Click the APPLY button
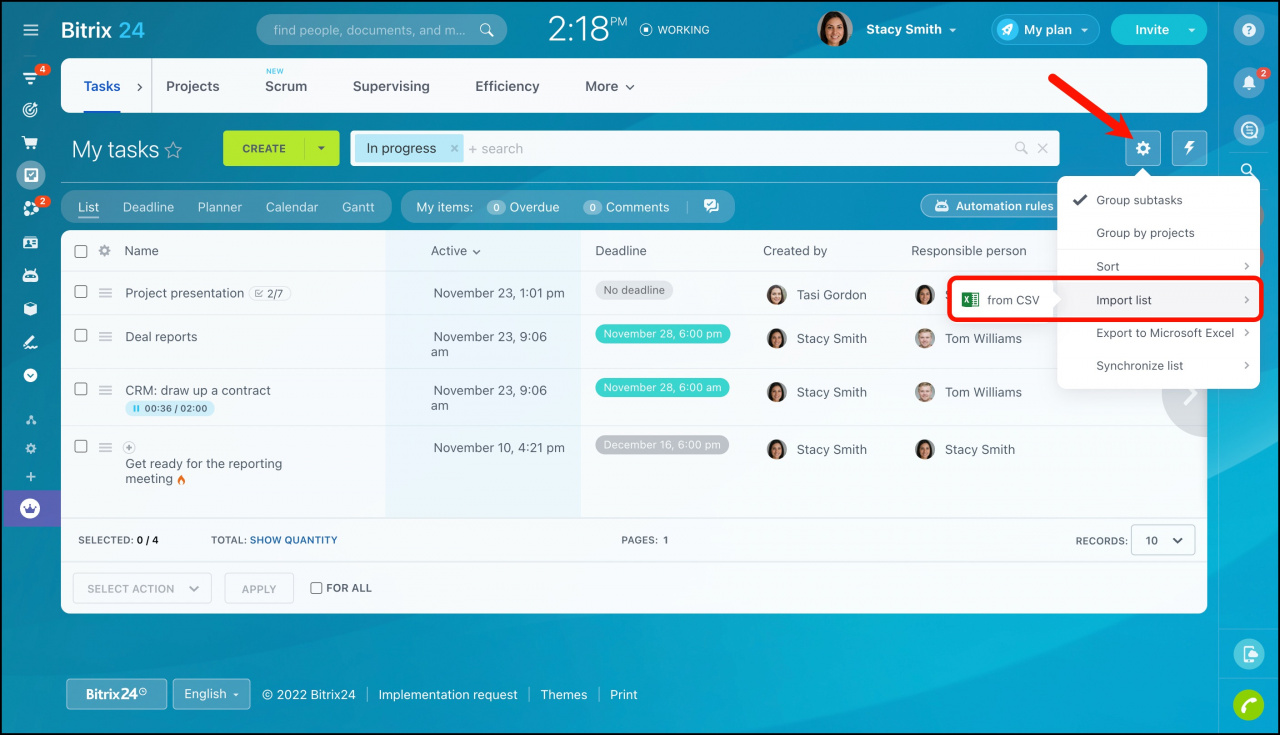Screen dimensions: 1280x735 point(259,589)
